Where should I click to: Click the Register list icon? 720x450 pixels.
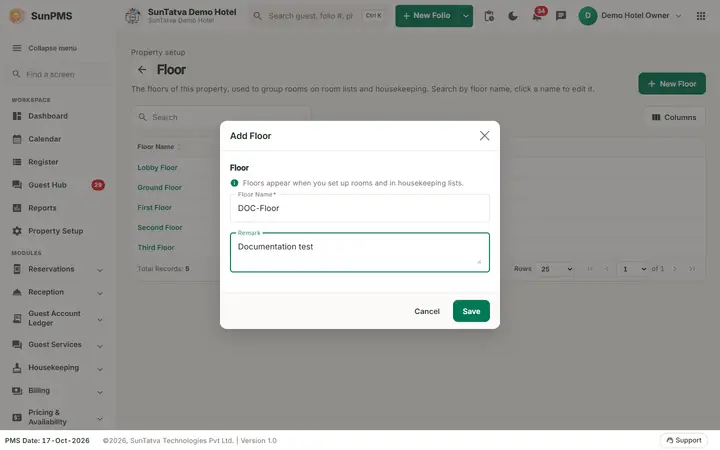click(x=17, y=162)
